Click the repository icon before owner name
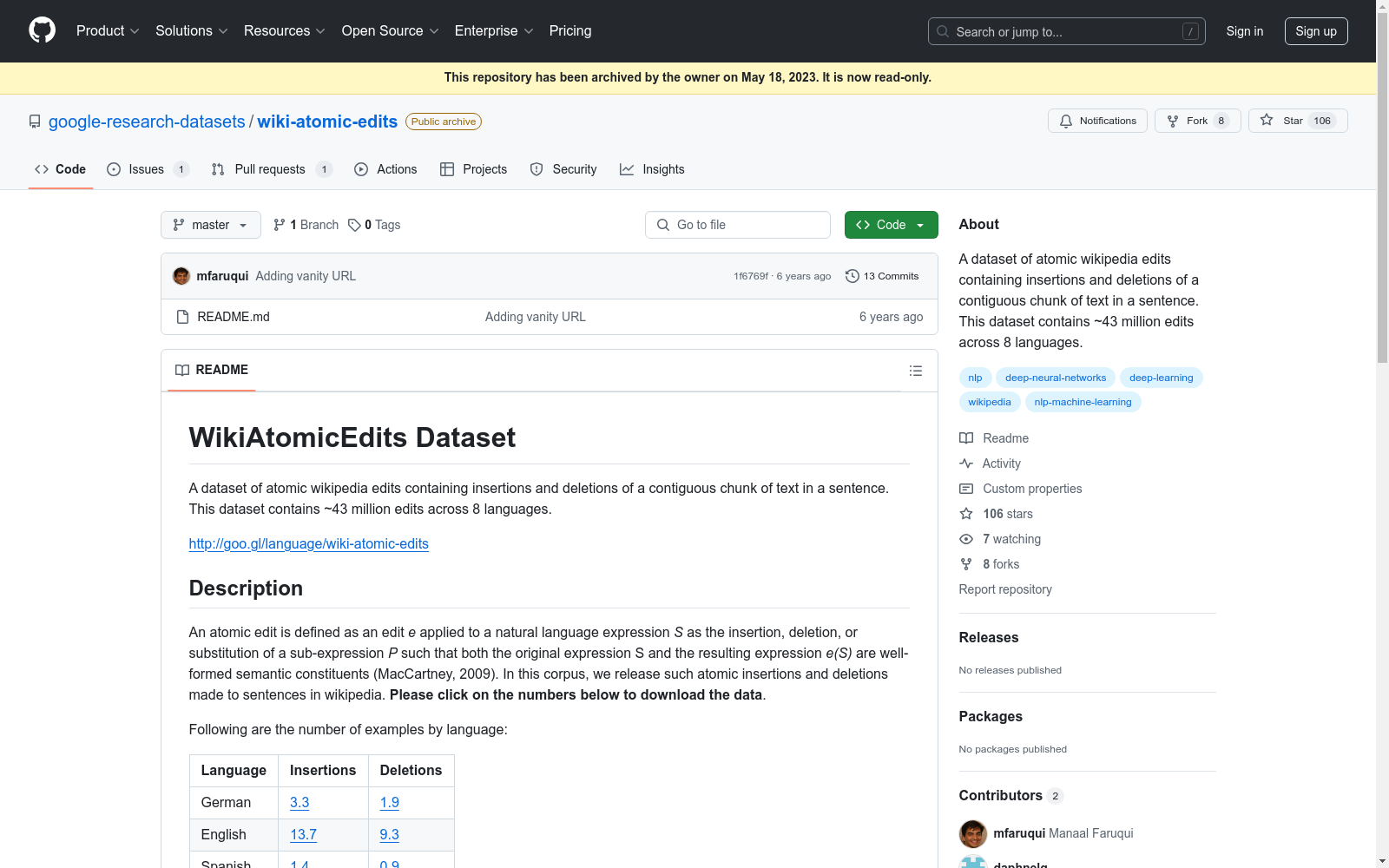 pyautogui.click(x=35, y=122)
